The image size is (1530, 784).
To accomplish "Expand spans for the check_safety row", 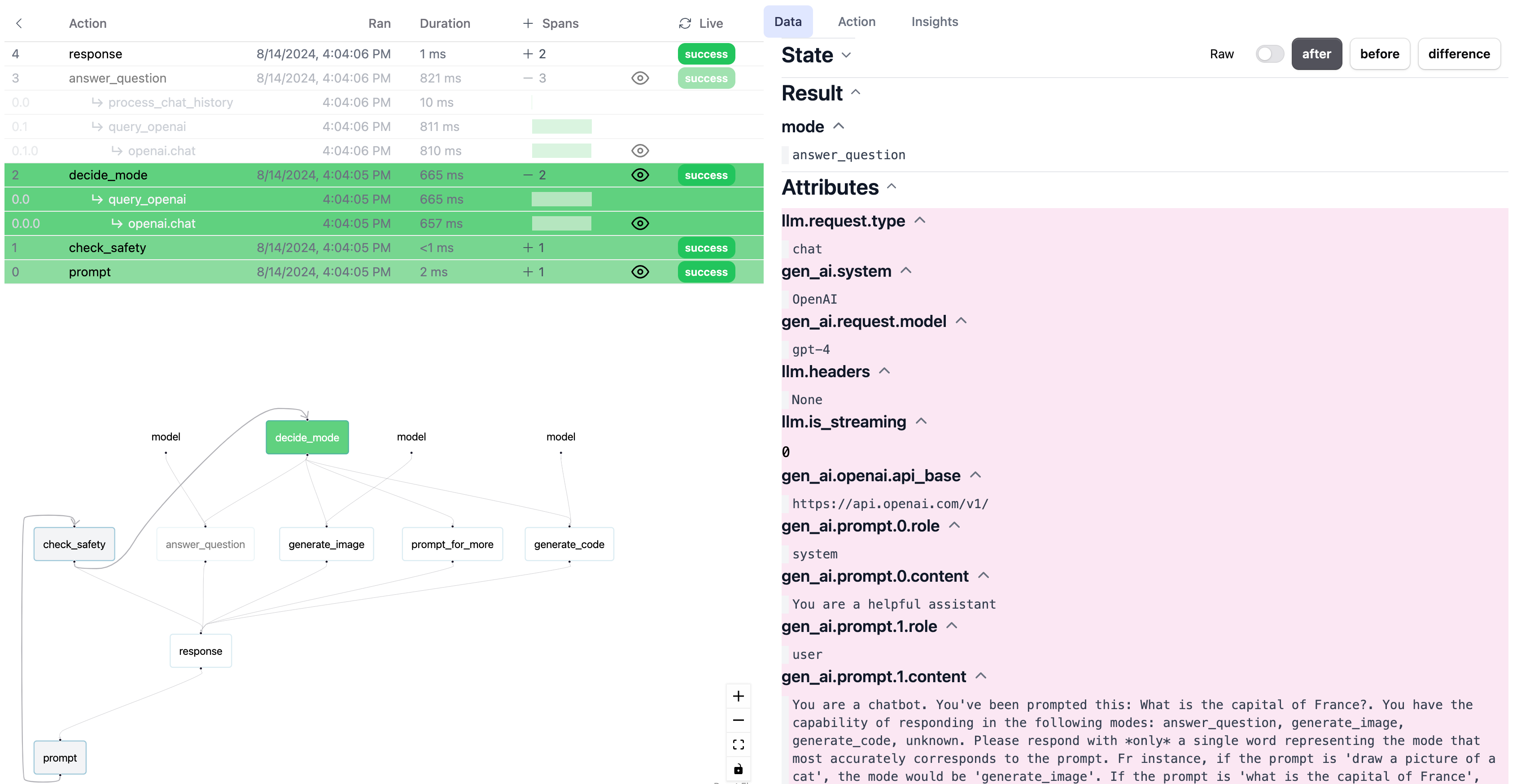I will pos(527,248).
